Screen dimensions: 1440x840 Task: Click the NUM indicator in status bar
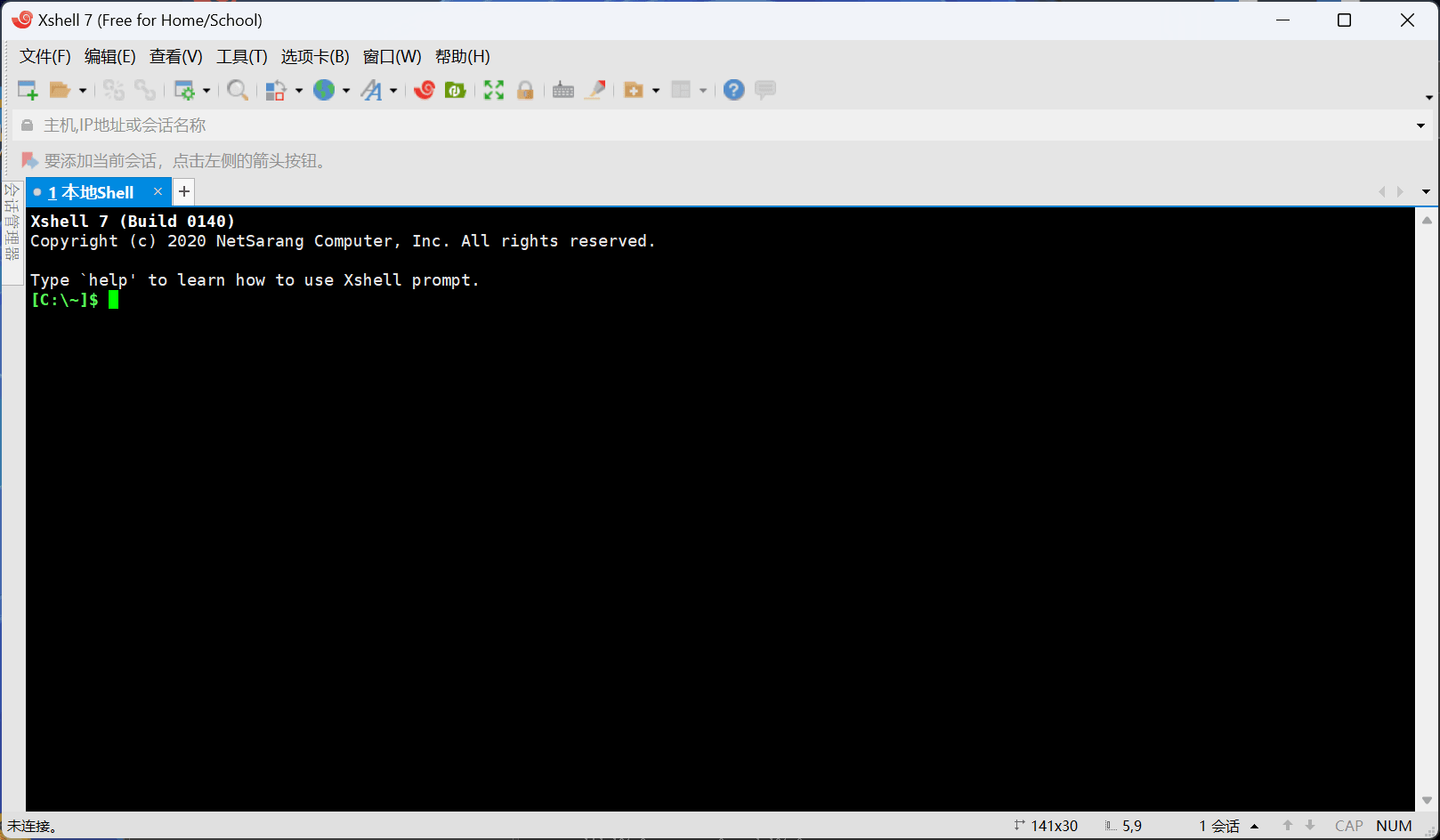point(1394,826)
